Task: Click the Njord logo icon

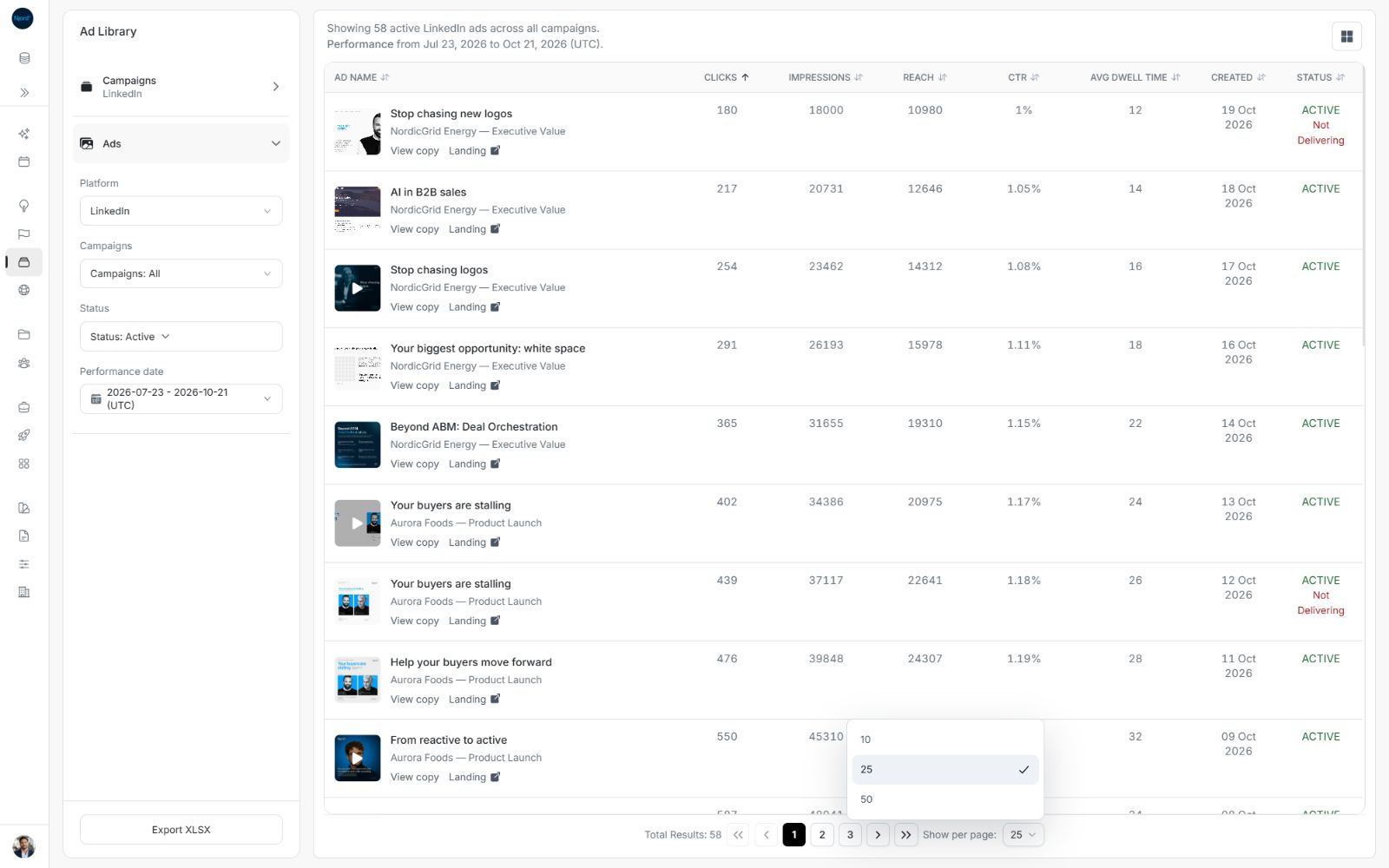Action: pos(23,18)
